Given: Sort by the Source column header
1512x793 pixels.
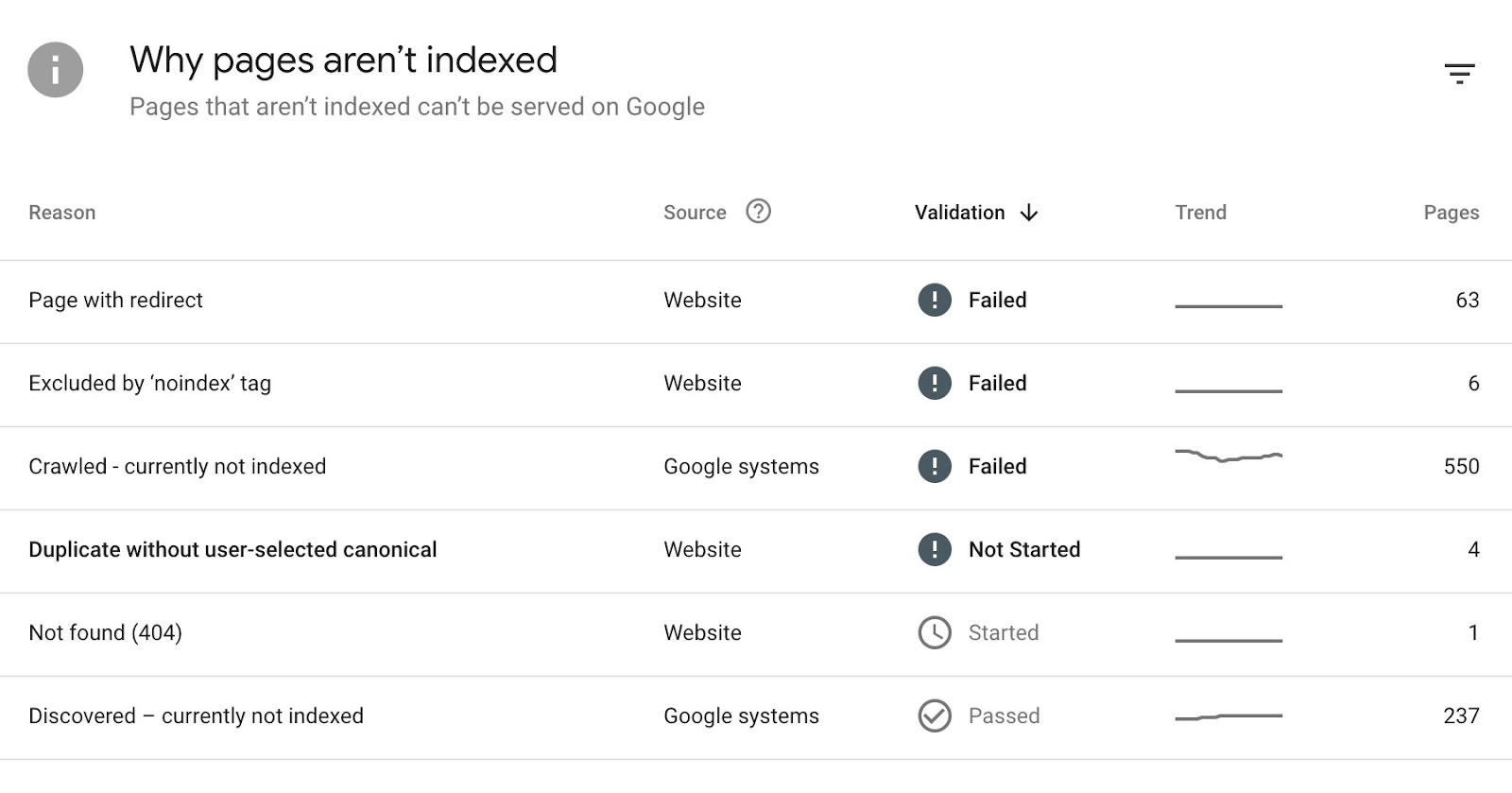Looking at the screenshot, I should tap(695, 213).
